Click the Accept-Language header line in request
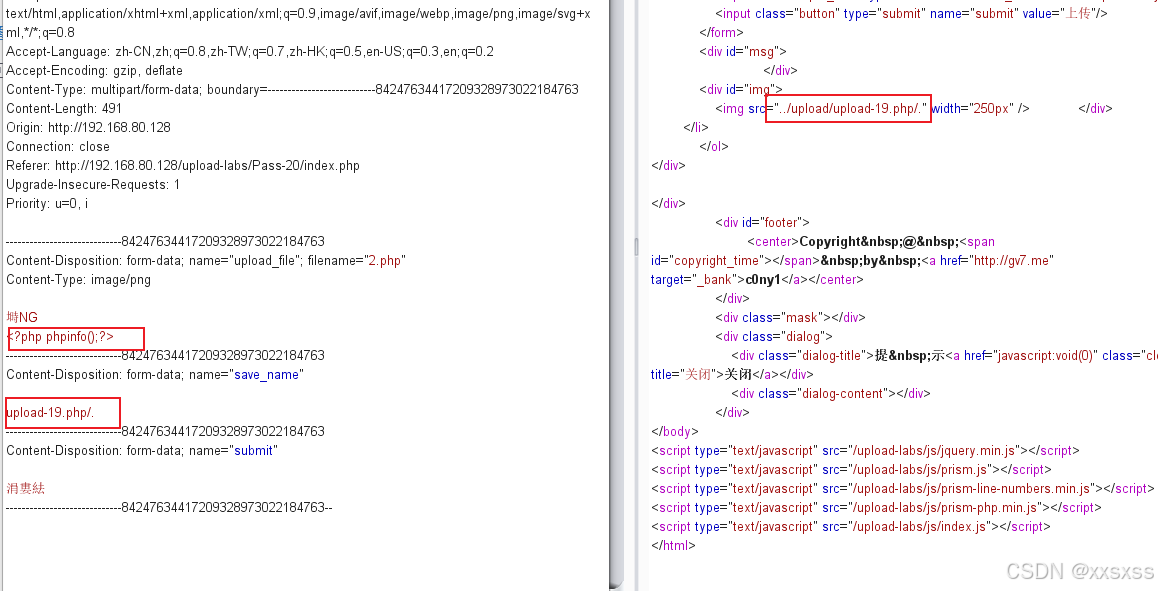This screenshot has width=1158, height=591. click(250, 52)
